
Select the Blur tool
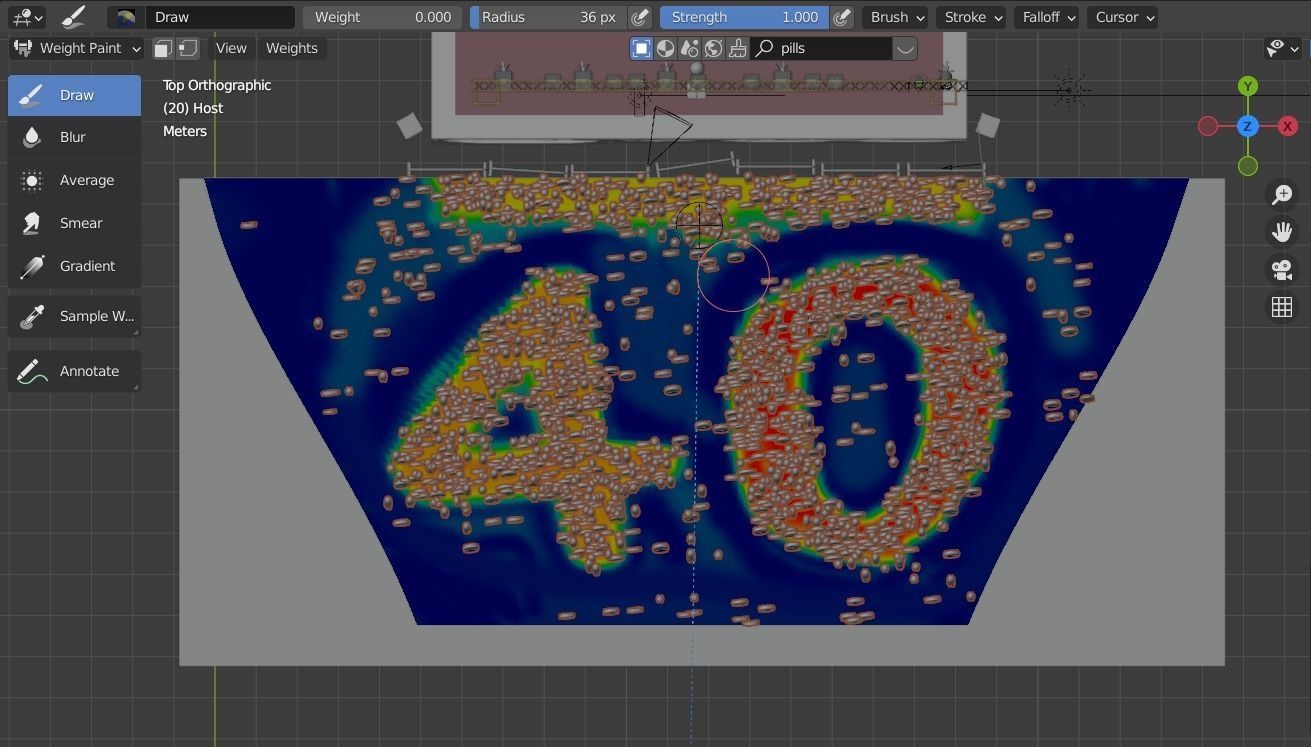point(74,137)
